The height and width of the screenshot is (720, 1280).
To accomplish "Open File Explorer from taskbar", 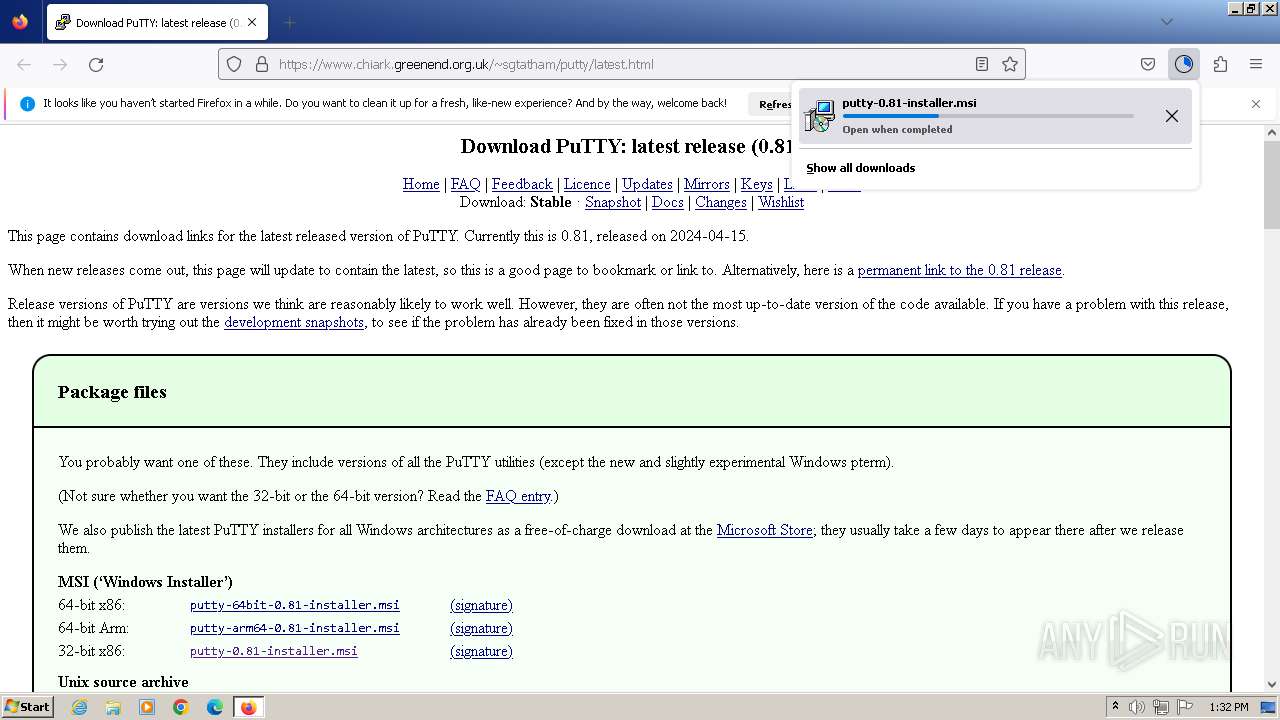I will pyautogui.click(x=113, y=707).
